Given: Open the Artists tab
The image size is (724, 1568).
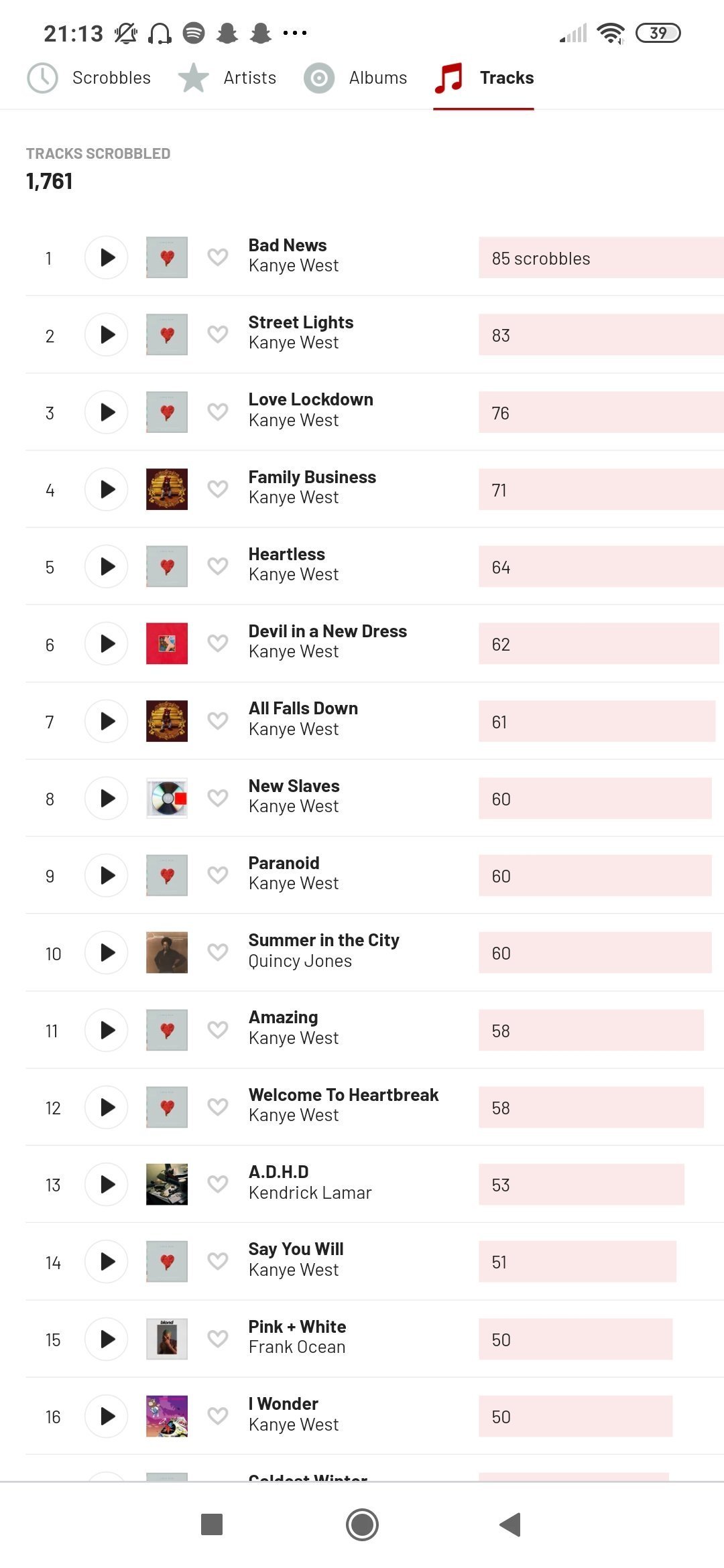Looking at the screenshot, I should [x=227, y=78].
